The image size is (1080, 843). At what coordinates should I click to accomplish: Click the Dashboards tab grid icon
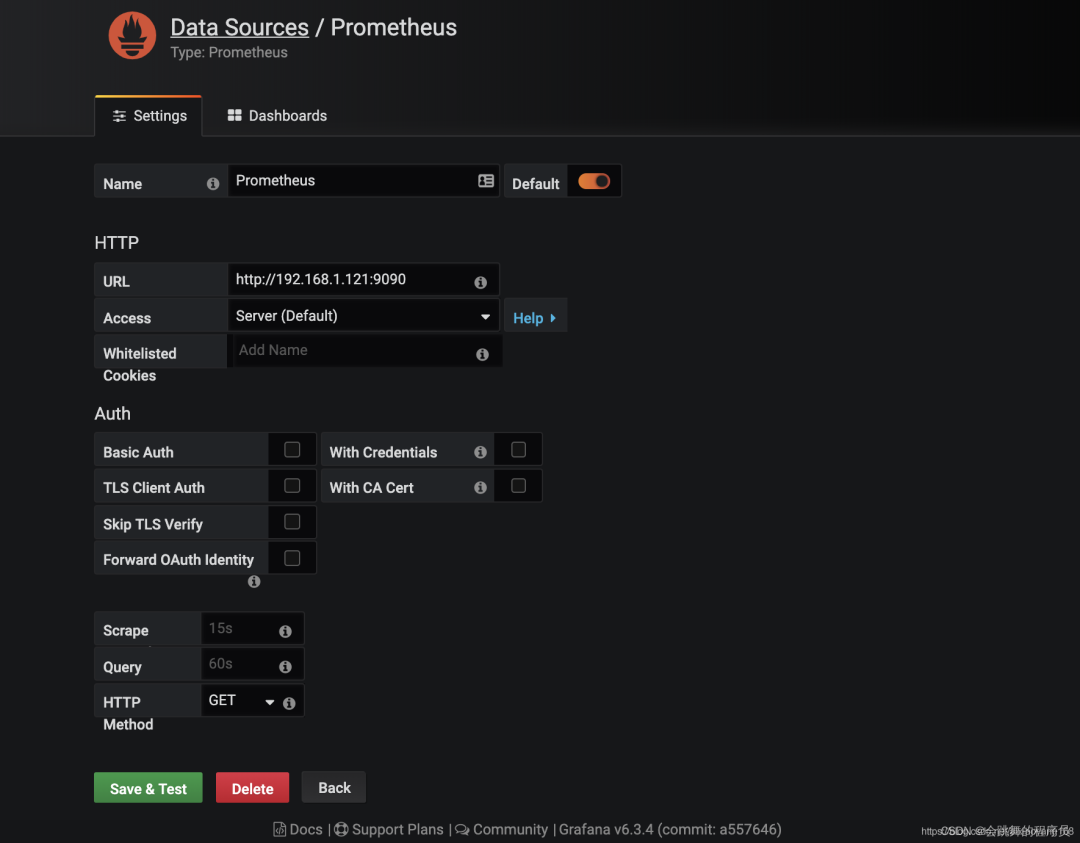coord(234,115)
